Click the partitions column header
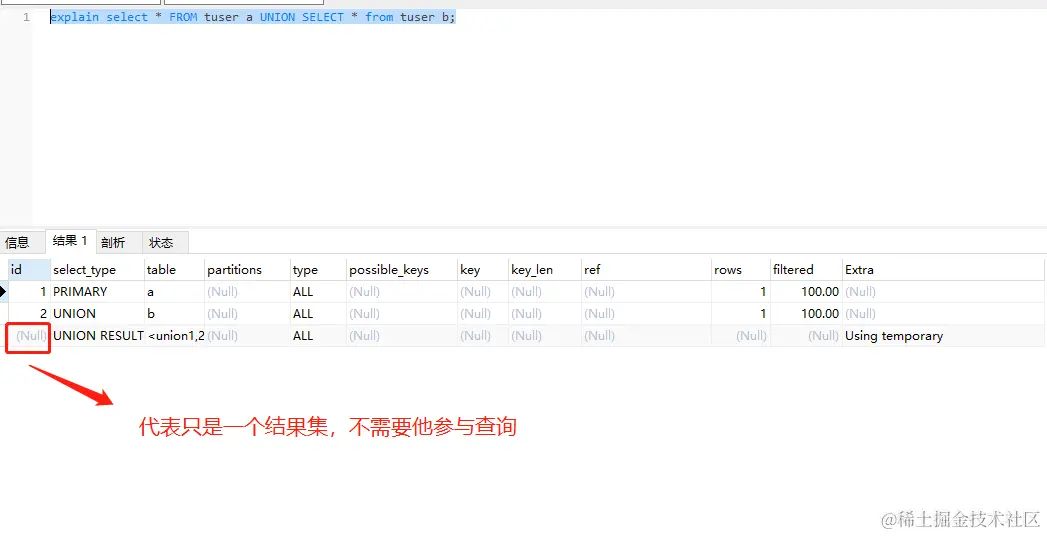 click(x=247, y=270)
